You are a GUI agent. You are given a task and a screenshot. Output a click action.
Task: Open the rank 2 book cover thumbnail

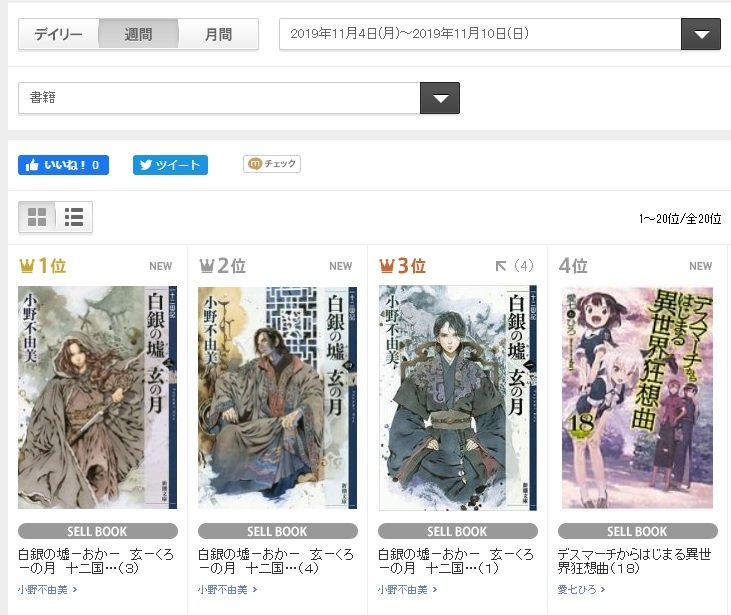[277, 397]
